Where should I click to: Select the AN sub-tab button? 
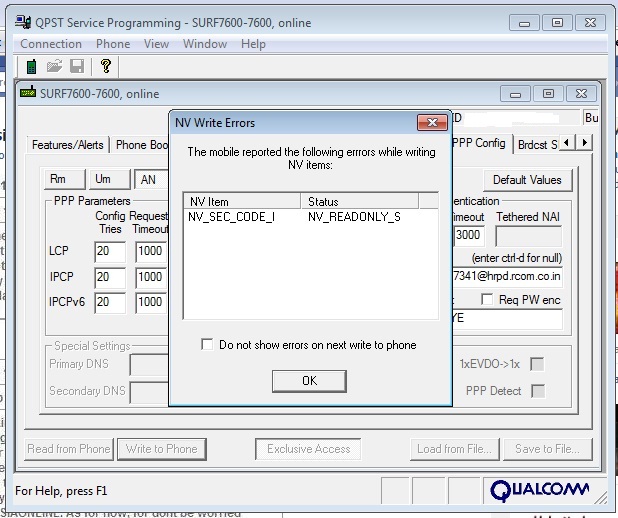coord(151,180)
